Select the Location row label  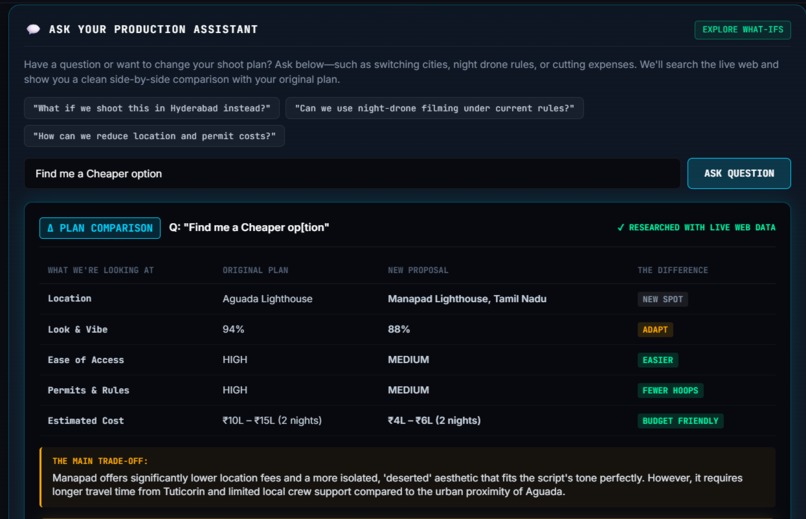click(x=69, y=299)
